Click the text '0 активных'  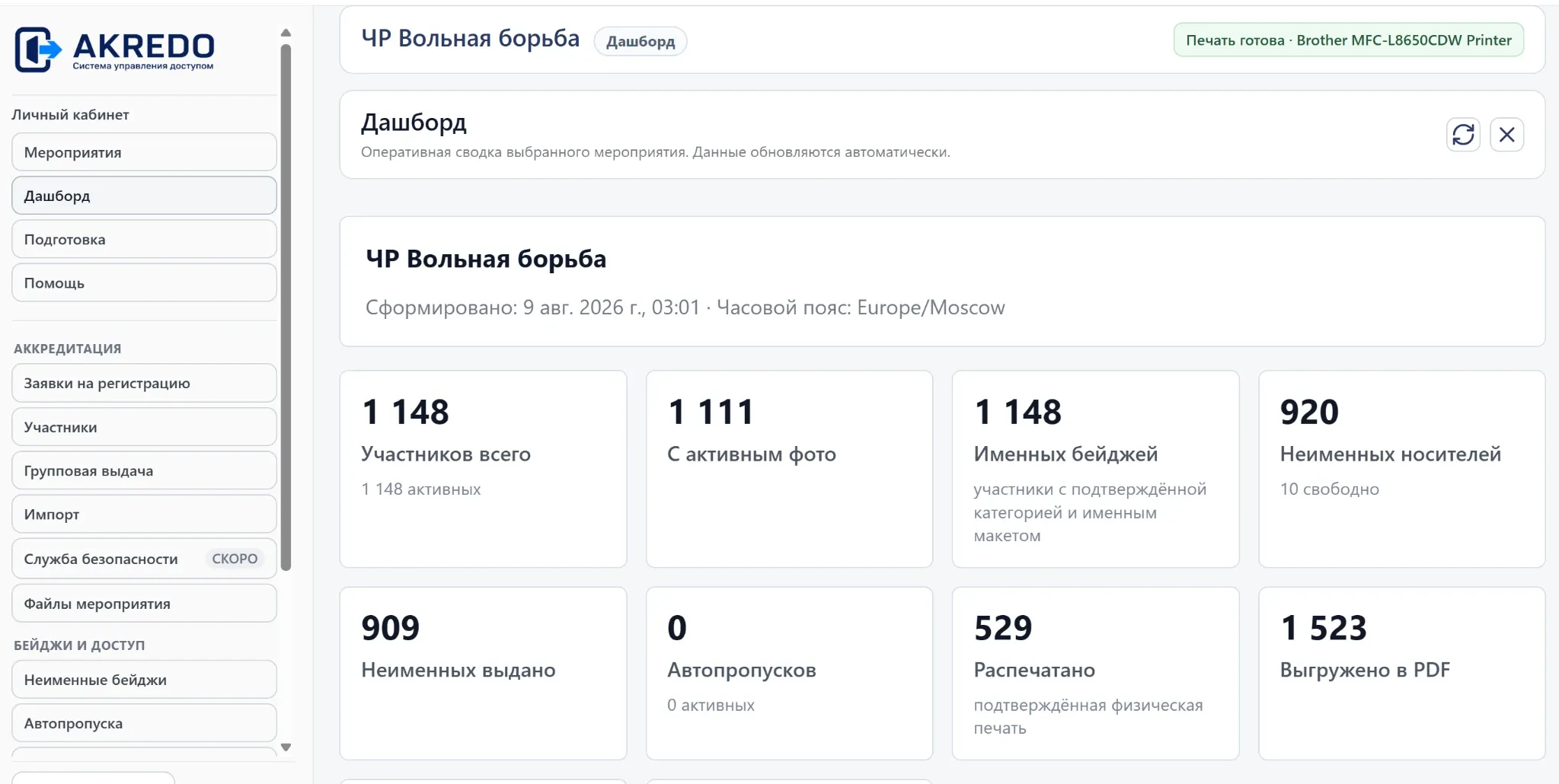pos(711,705)
